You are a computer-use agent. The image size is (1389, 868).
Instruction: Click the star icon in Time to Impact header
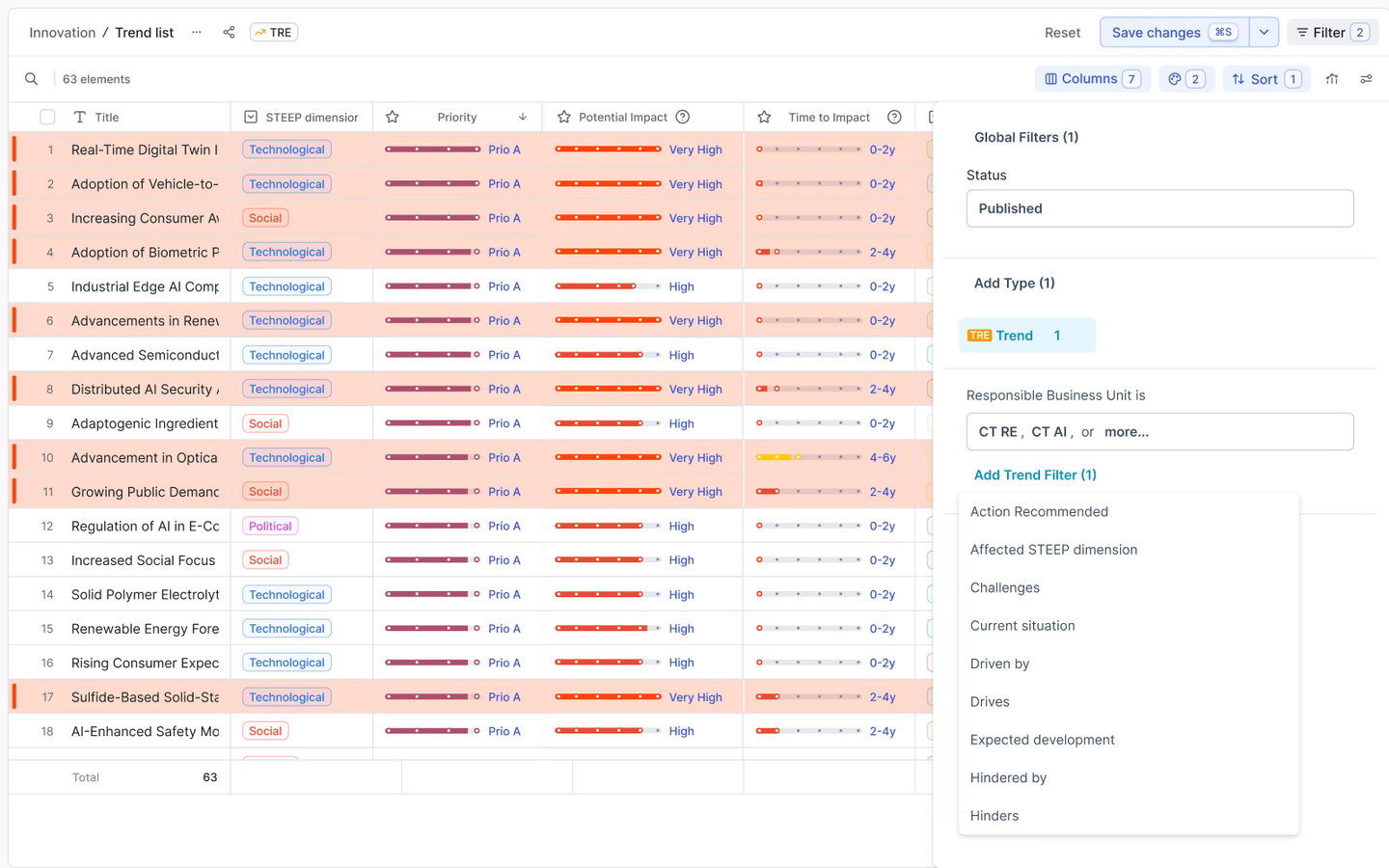pos(764,118)
